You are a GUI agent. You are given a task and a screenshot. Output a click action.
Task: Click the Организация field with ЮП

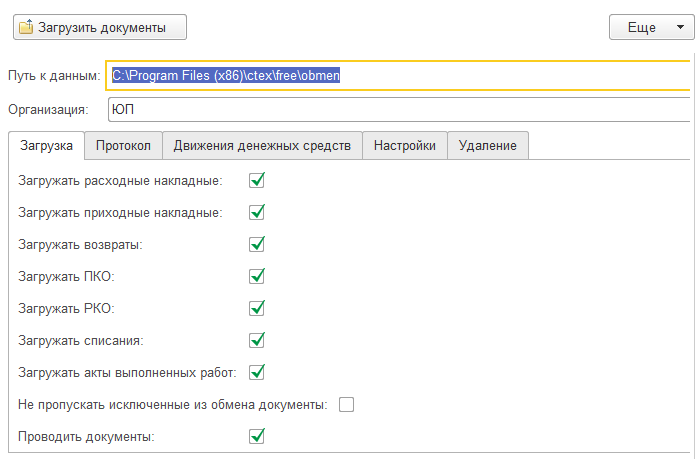coord(400,109)
